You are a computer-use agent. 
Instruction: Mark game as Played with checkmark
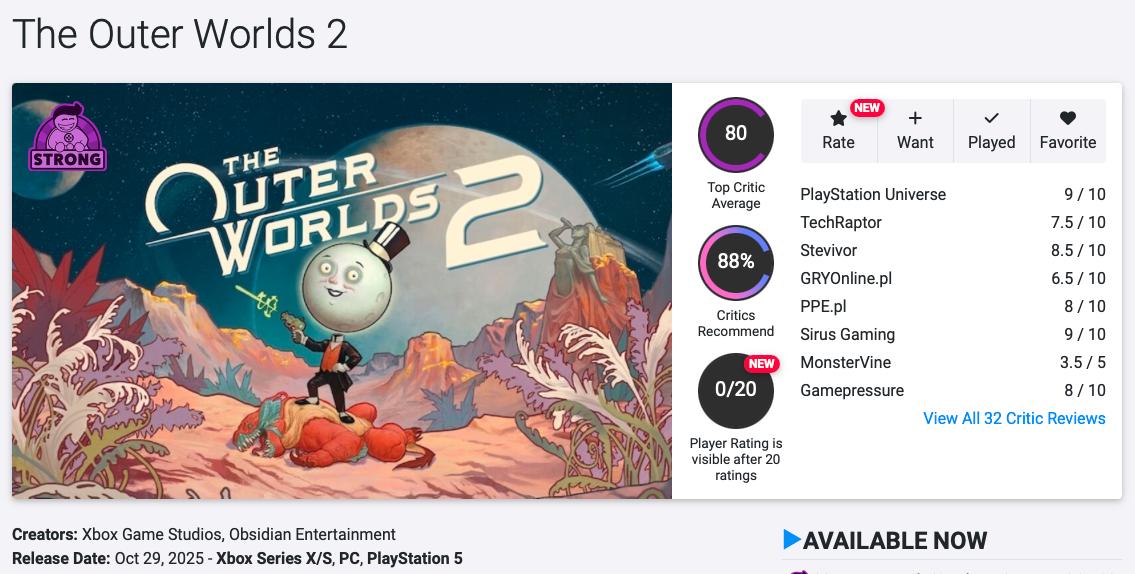point(991,118)
